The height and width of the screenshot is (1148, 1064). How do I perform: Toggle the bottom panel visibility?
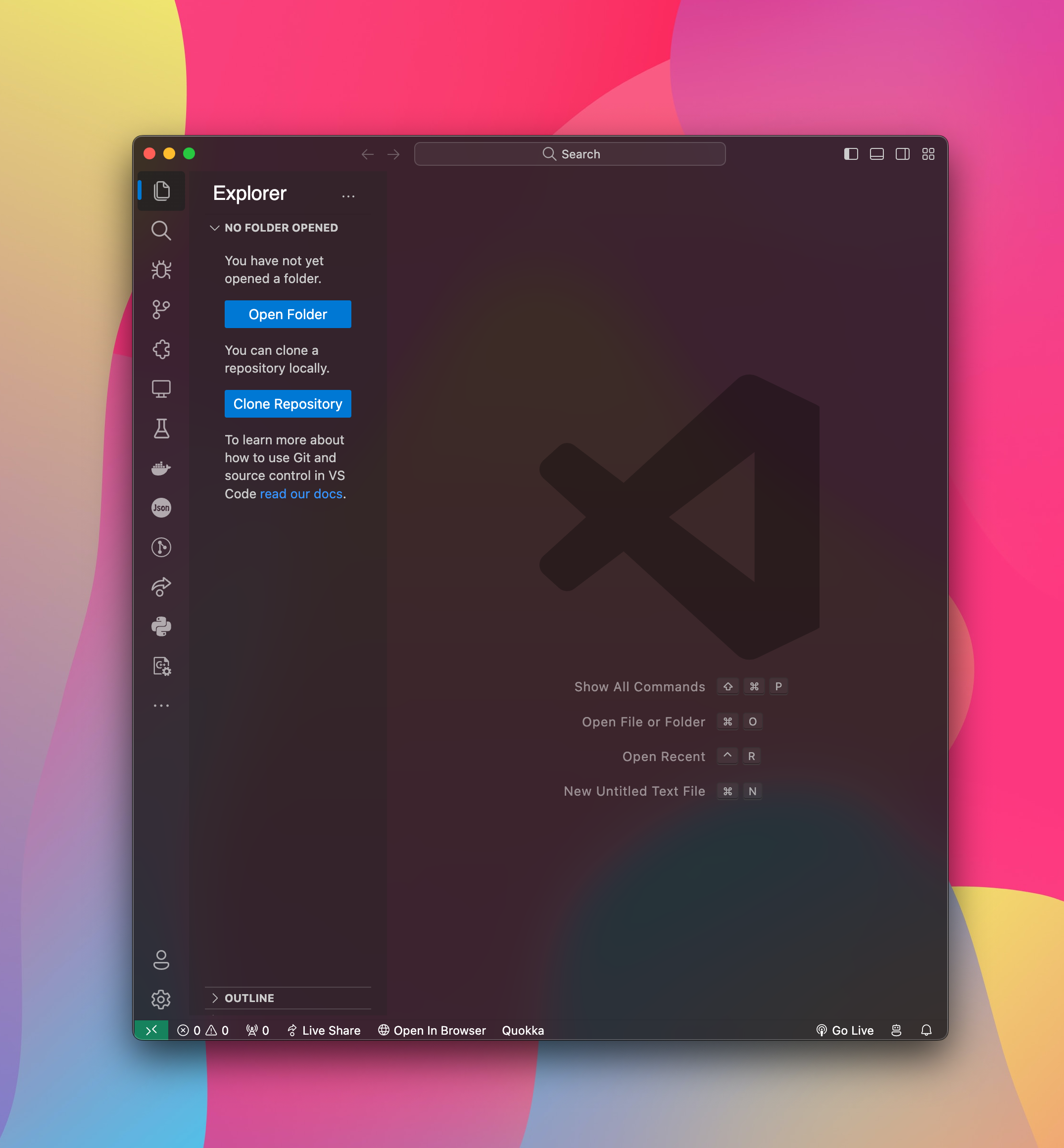pos(876,154)
